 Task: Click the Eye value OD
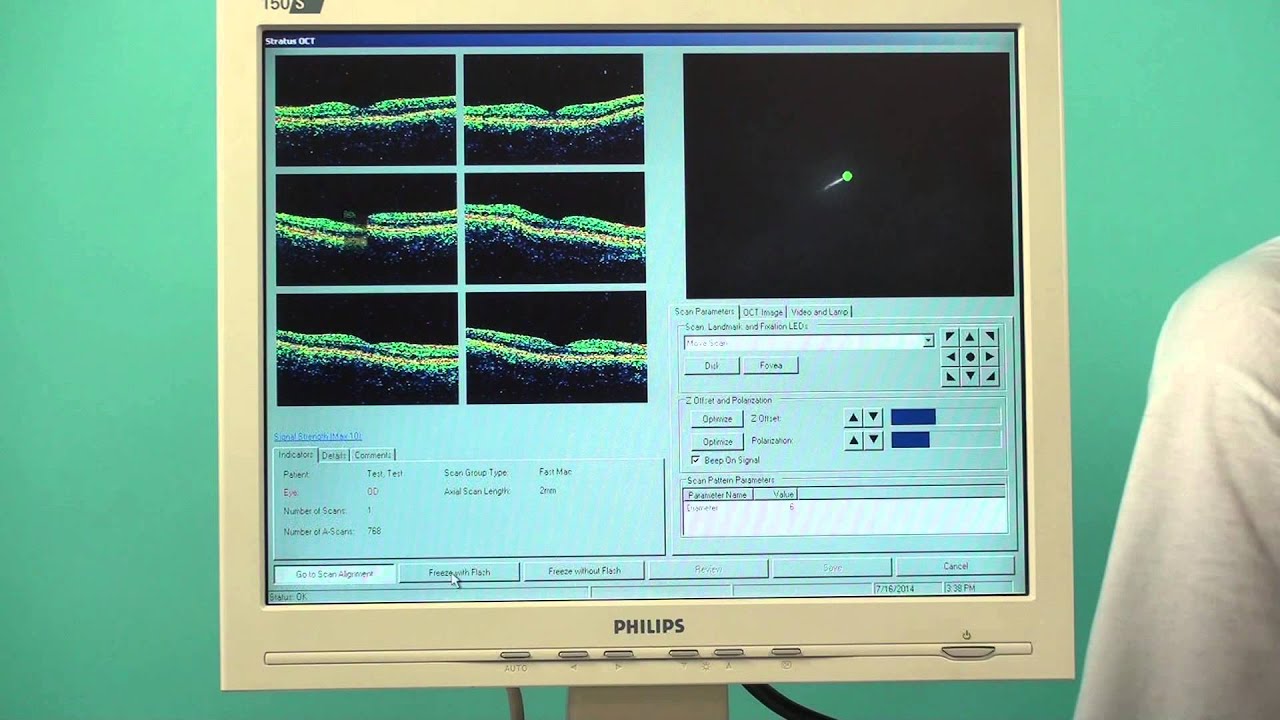click(x=372, y=492)
